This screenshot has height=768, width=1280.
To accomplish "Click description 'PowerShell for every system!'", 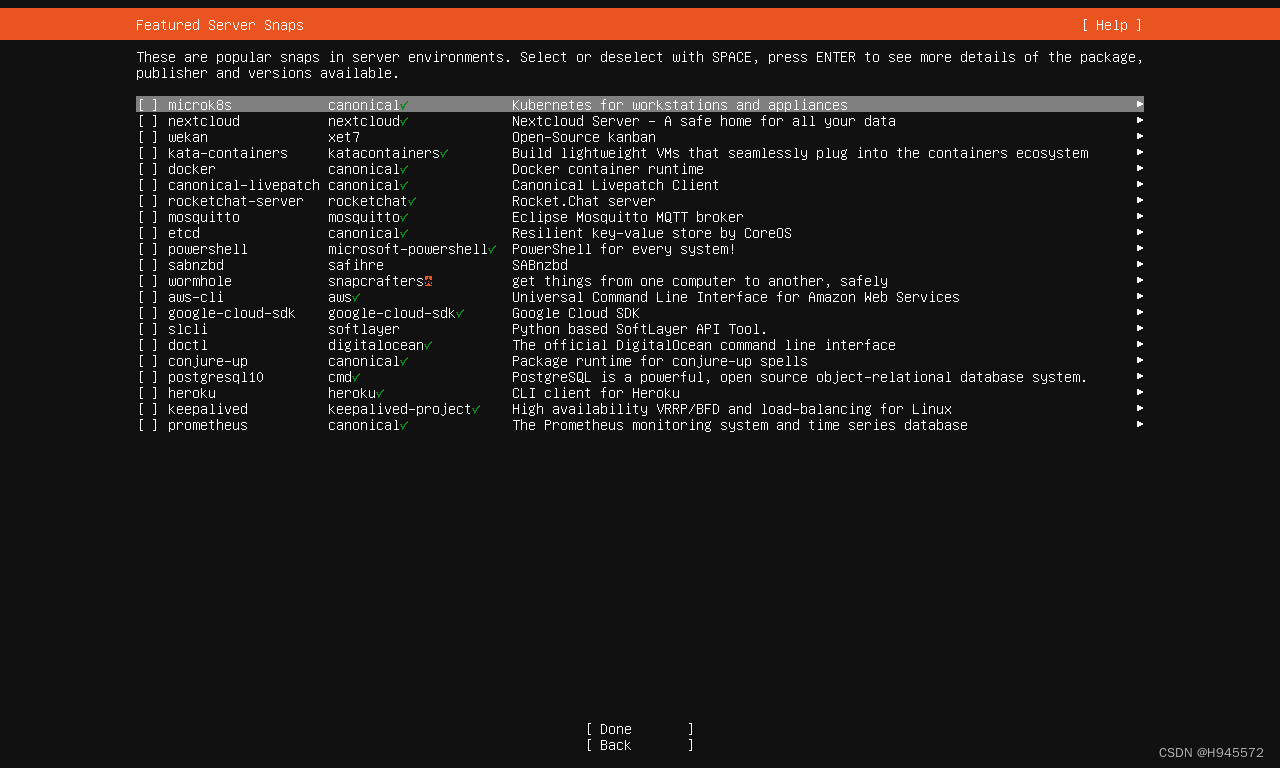I will pos(624,249).
